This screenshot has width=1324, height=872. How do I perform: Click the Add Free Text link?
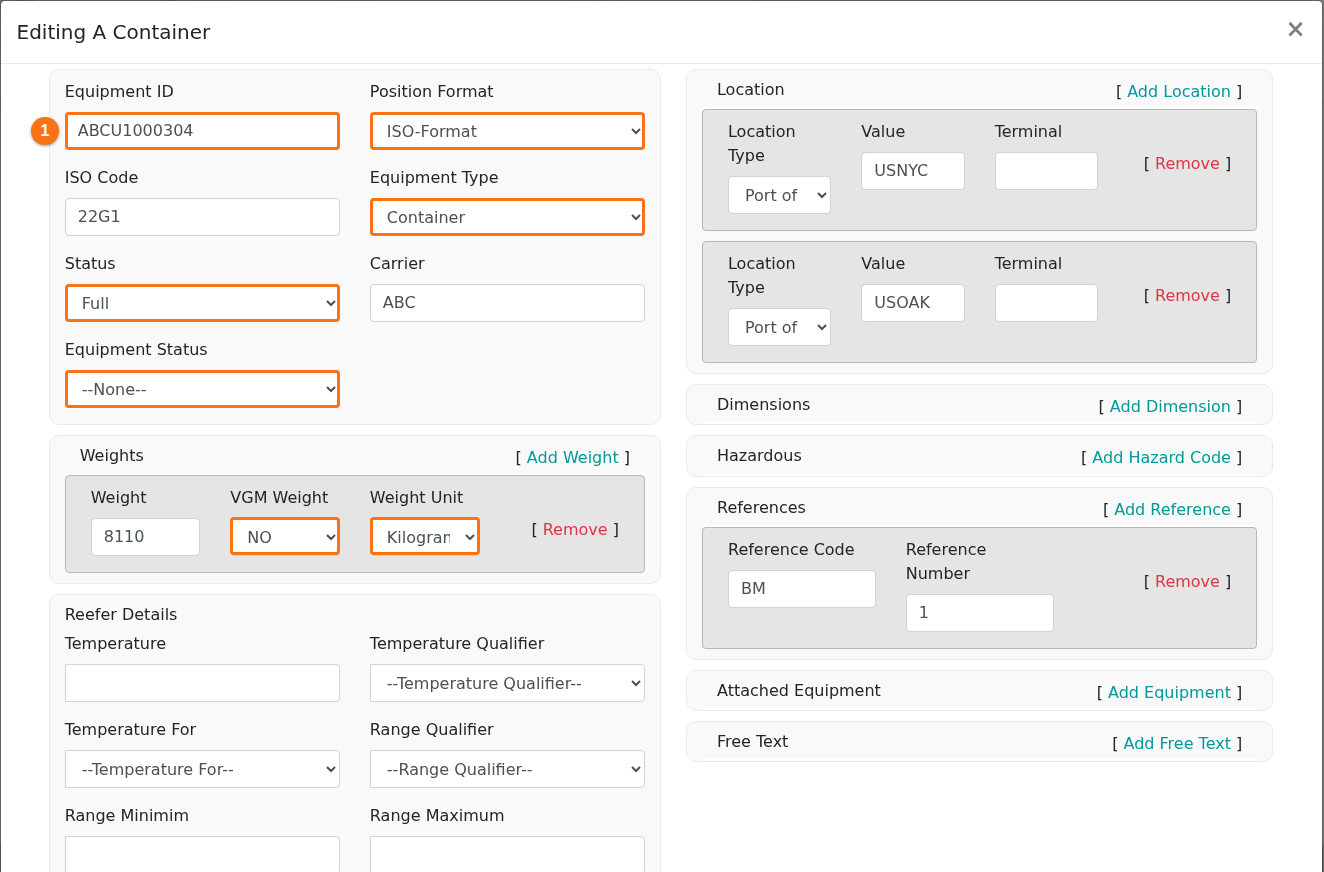click(1177, 744)
